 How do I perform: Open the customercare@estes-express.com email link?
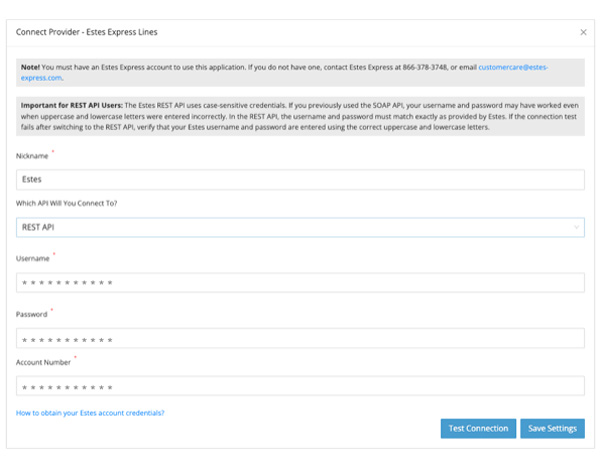pos(513,67)
